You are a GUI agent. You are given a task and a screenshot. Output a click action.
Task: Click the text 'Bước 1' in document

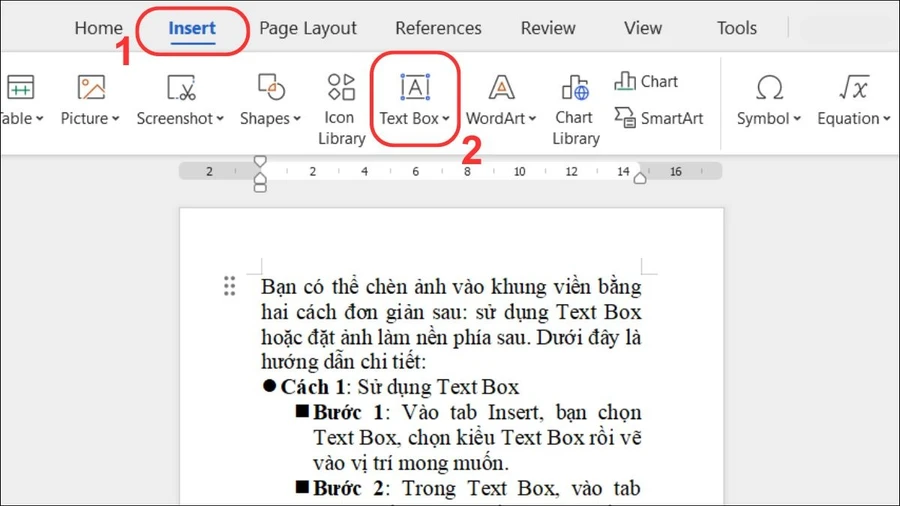(348, 412)
